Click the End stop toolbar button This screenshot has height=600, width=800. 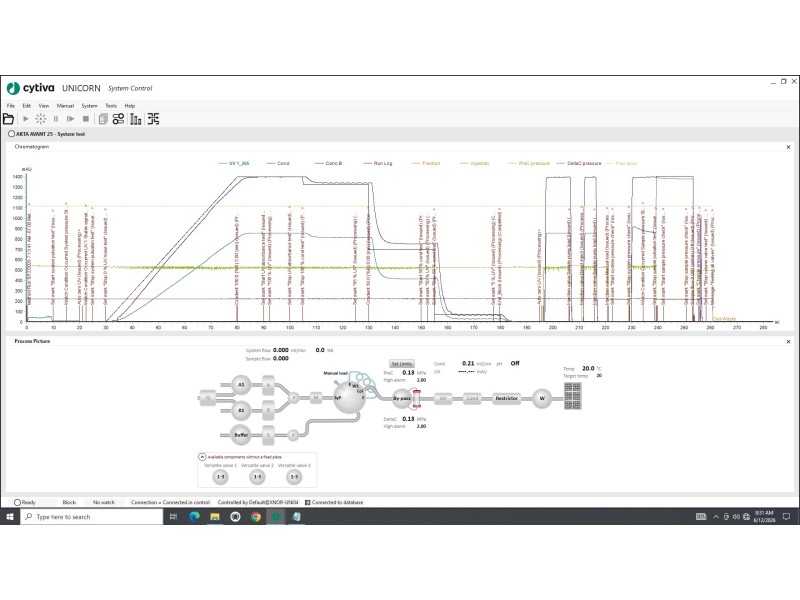(x=86, y=119)
